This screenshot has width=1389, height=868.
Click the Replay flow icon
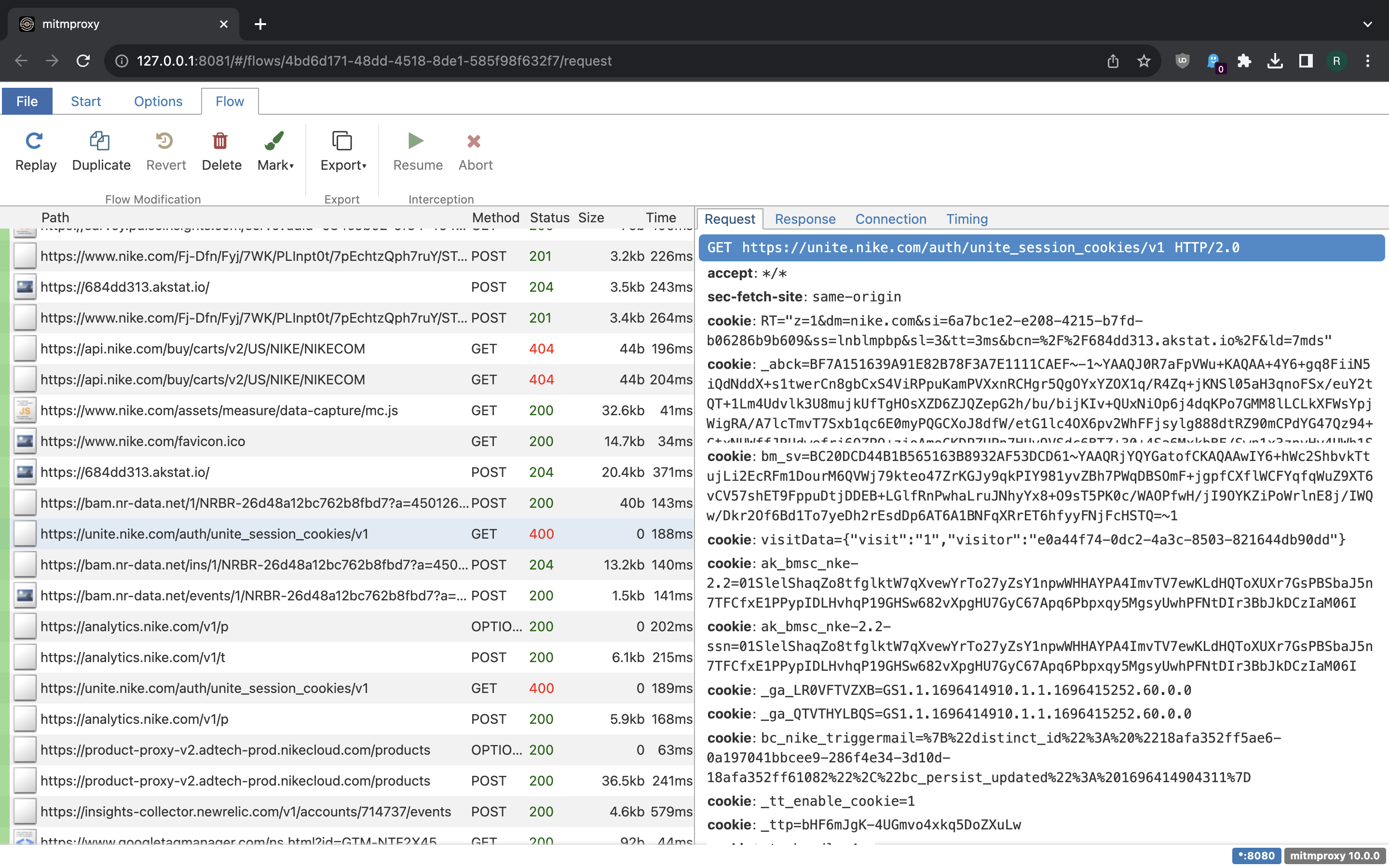(x=35, y=141)
